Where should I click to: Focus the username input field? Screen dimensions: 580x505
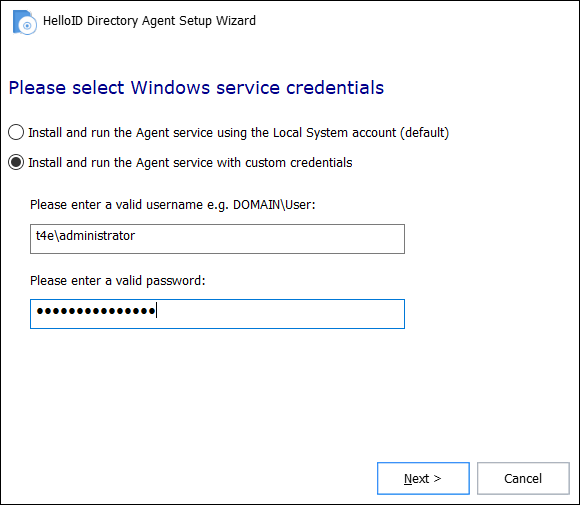click(x=218, y=239)
